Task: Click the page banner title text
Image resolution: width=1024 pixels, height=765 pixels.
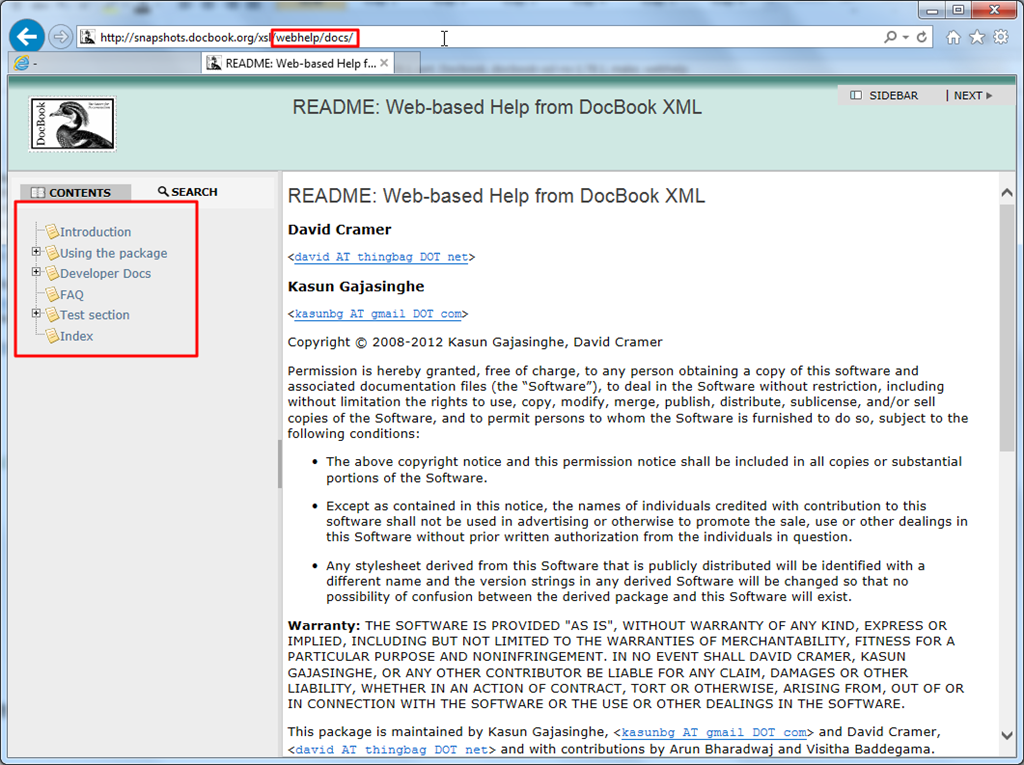Action: [497, 107]
